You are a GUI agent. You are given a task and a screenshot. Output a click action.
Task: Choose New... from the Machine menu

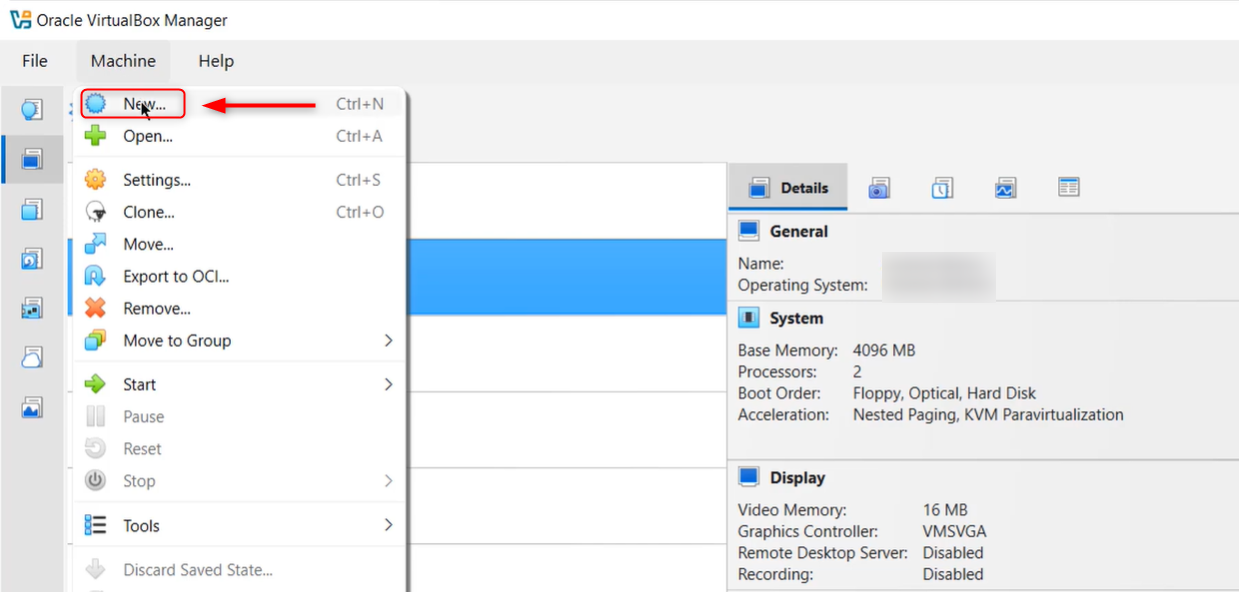click(238, 104)
